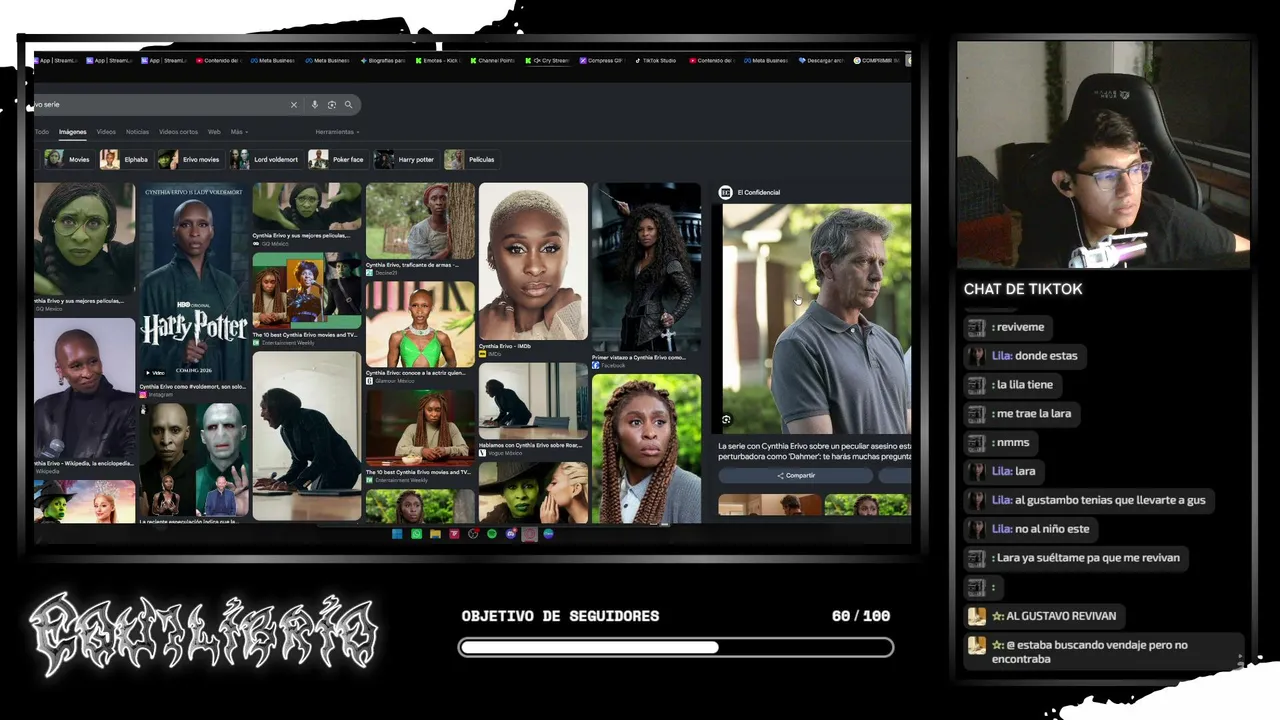1280x720 pixels.
Task: Click in the Google search input field
Action: (x=160, y=104)
